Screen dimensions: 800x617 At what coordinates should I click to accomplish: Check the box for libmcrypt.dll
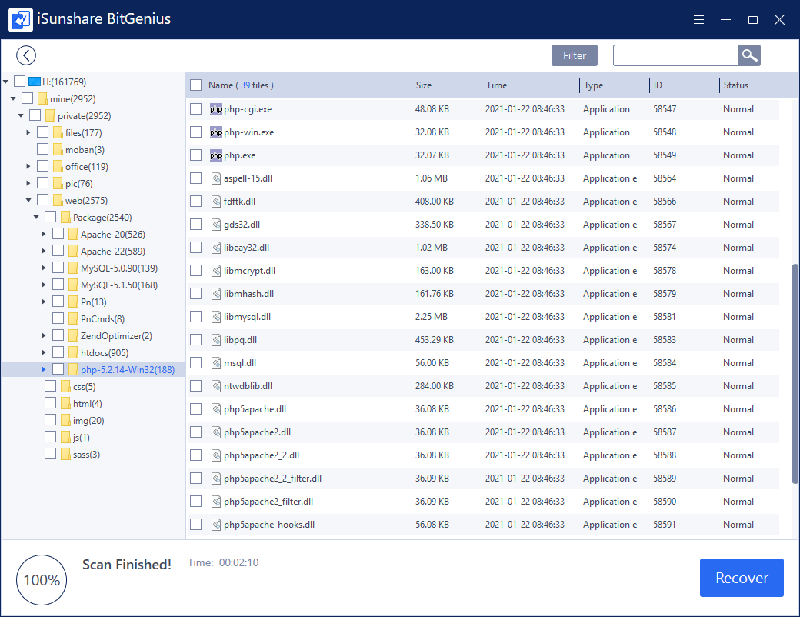tap(196, 270)
